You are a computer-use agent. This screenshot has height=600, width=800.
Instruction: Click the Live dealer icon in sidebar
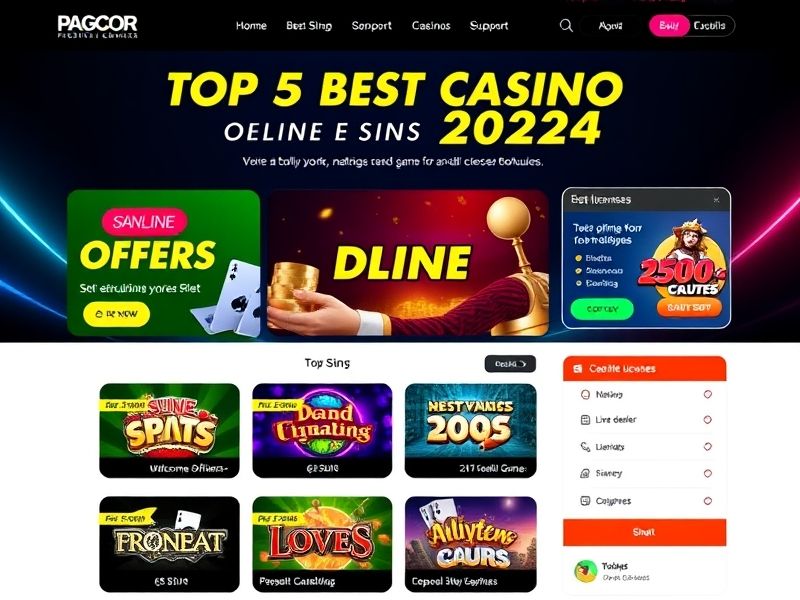click(x=585, y=420)
